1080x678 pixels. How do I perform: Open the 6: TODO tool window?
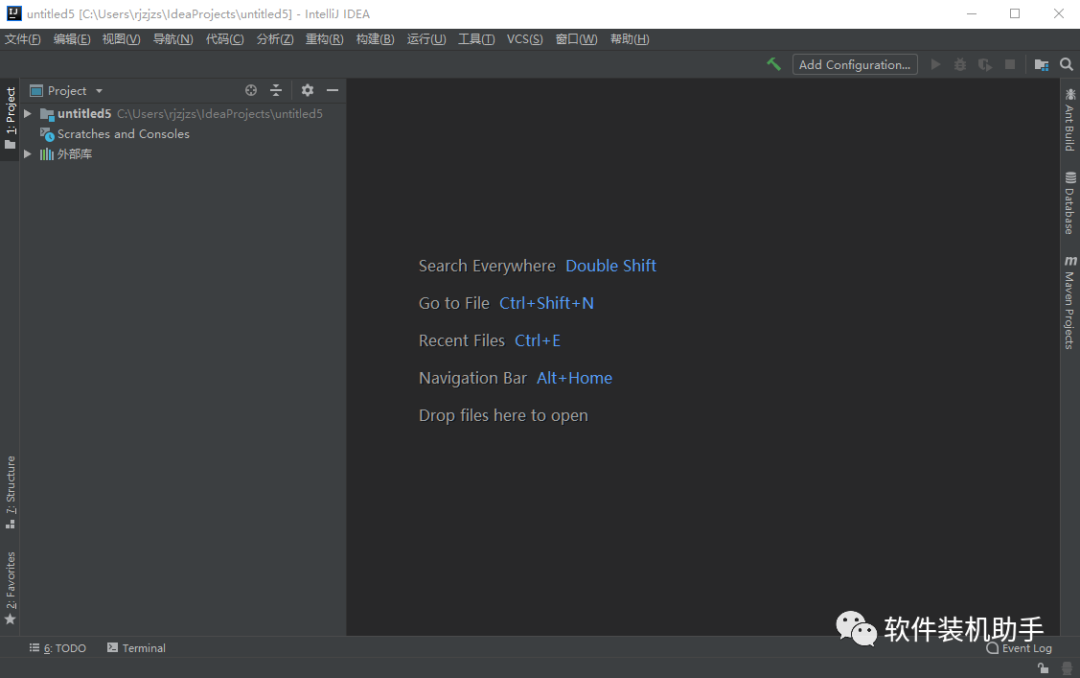(x=58, y=648)
